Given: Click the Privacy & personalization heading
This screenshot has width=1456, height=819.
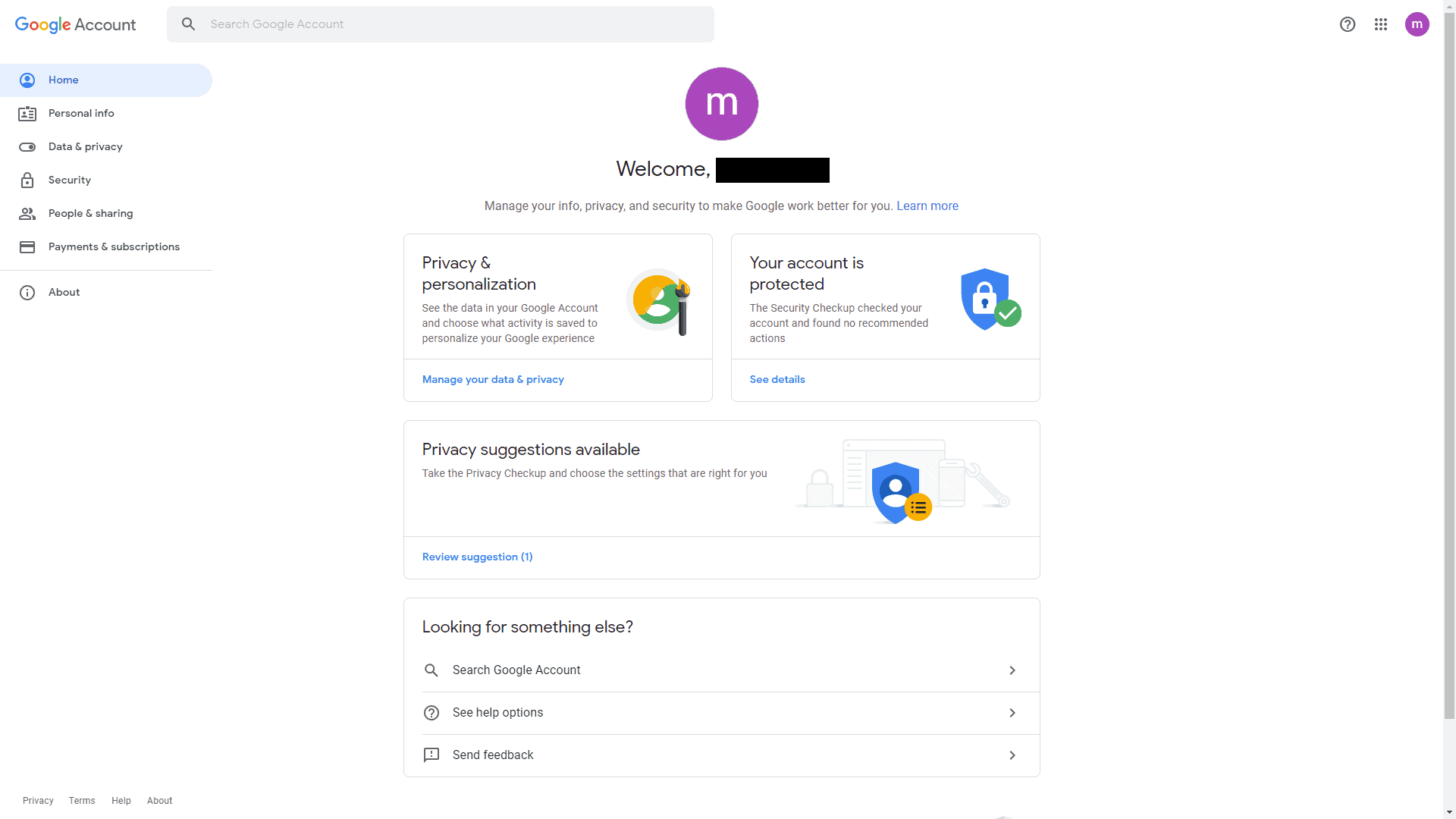Looking at the screenshot, I should (x=479, y=274).
